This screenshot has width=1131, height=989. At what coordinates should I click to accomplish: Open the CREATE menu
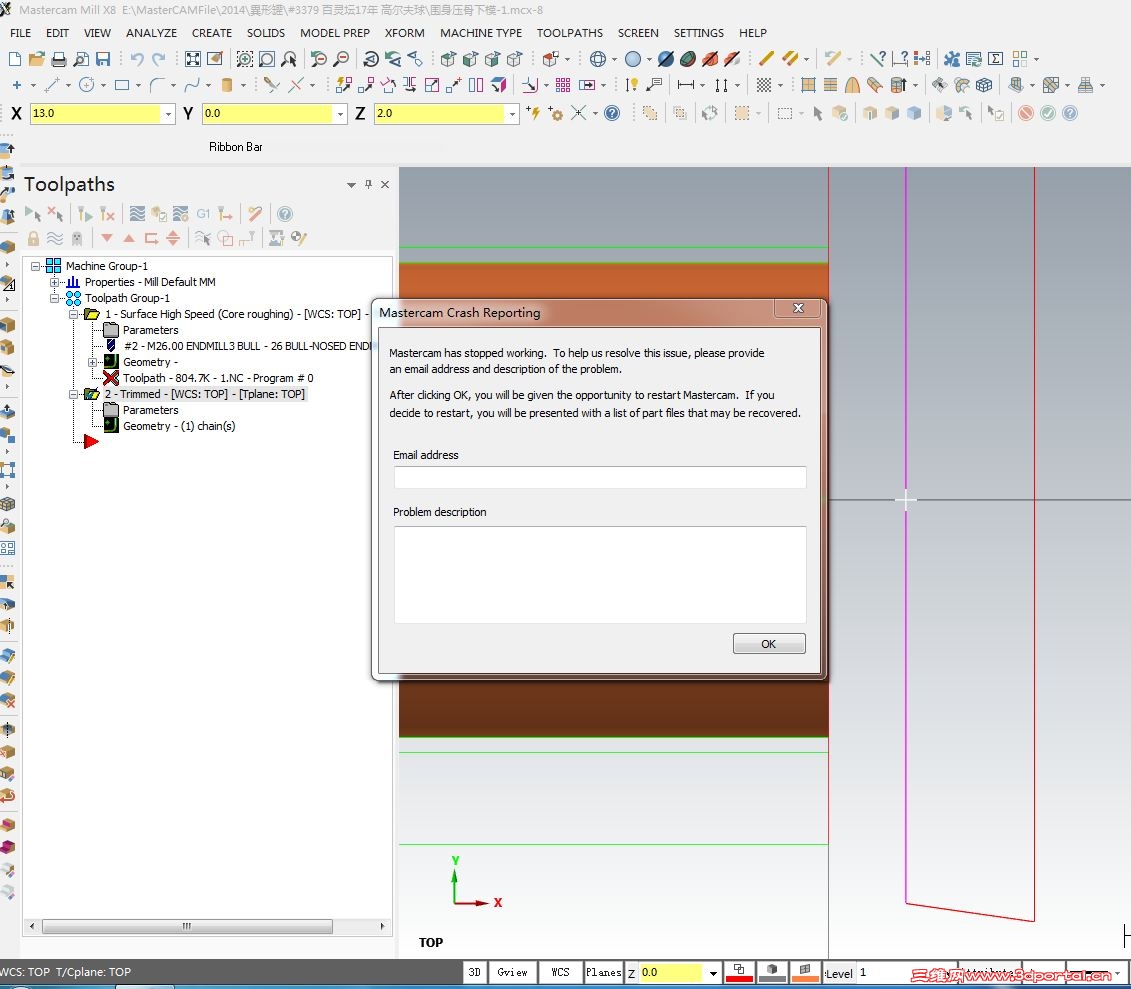click(x=211, y=33)
